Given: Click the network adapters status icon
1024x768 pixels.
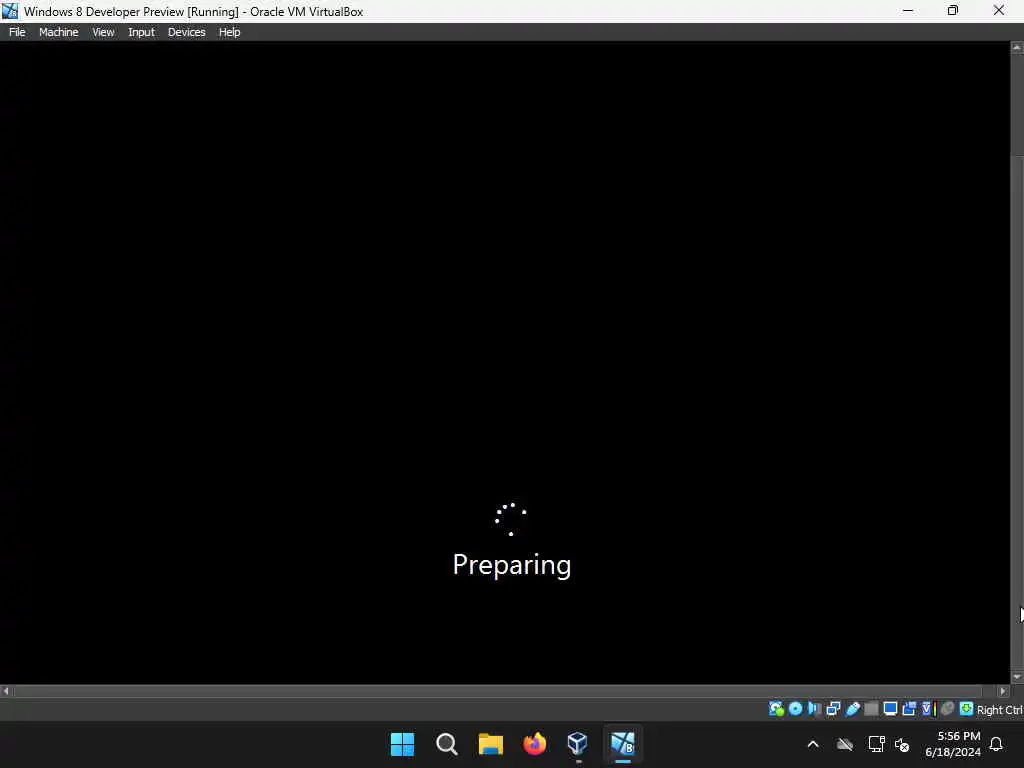Looking at the screenshot, I should (833, 709).
